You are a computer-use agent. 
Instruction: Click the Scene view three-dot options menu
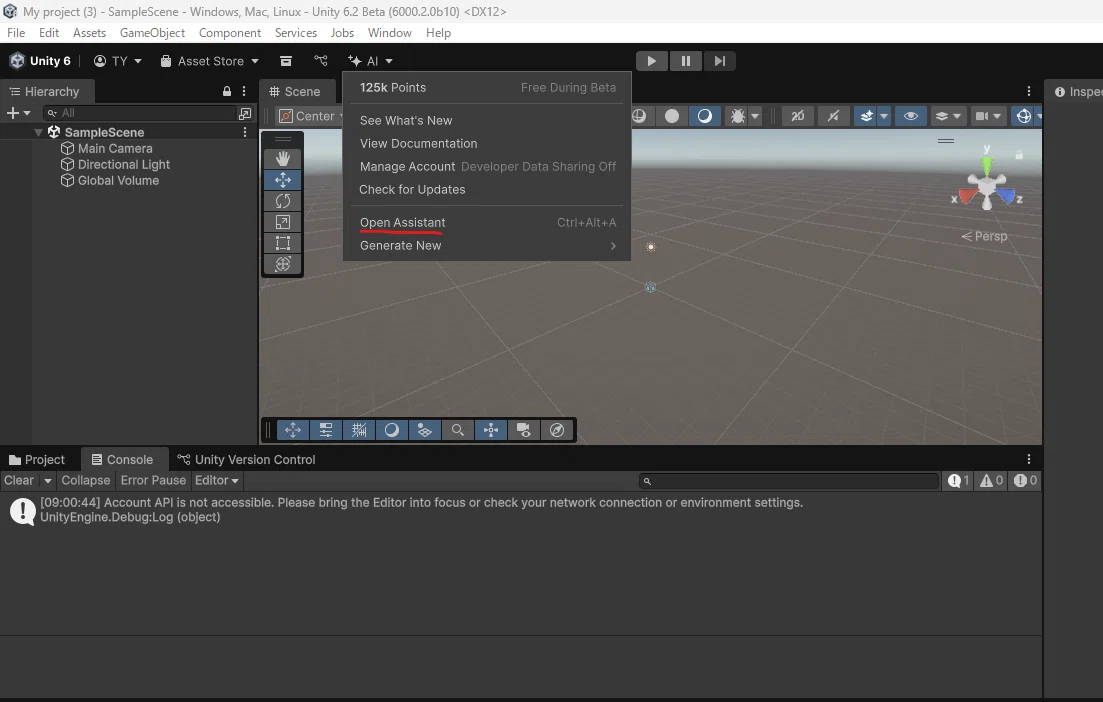[1028, 91]
